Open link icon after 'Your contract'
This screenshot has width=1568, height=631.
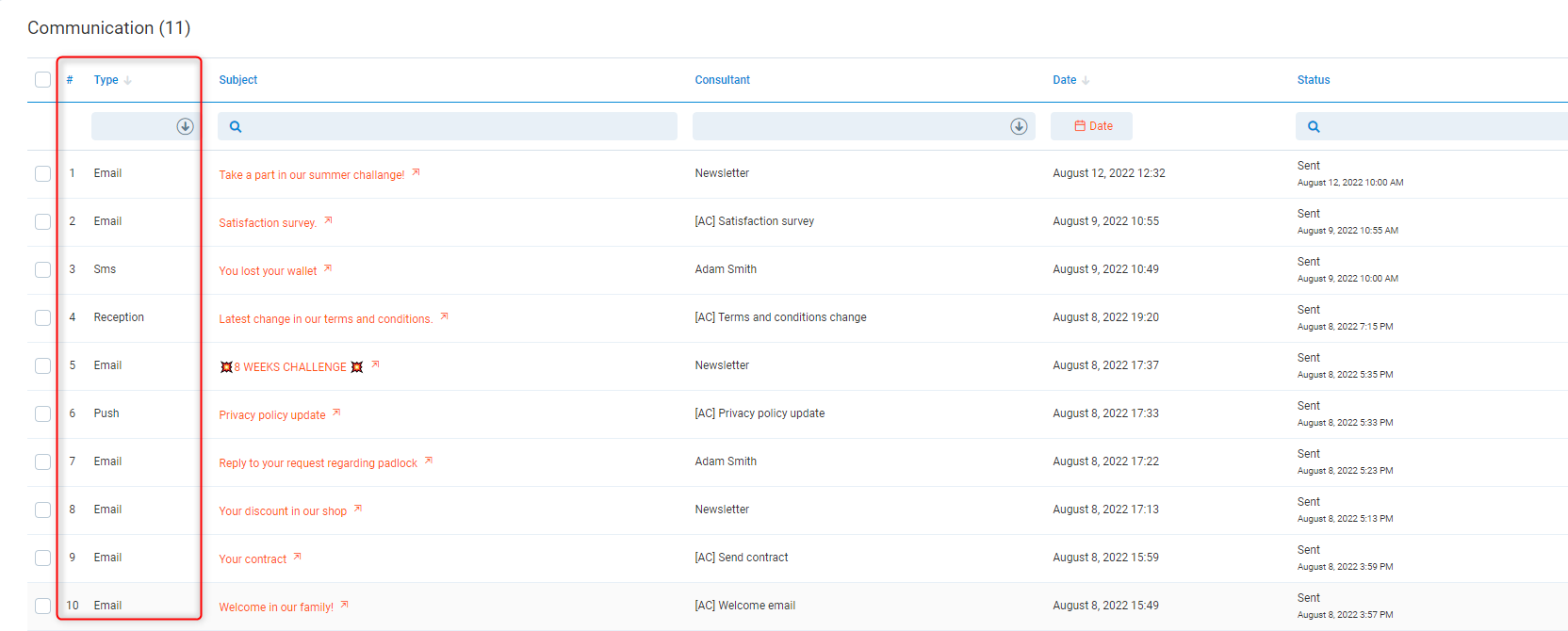(x=298, y=557)
